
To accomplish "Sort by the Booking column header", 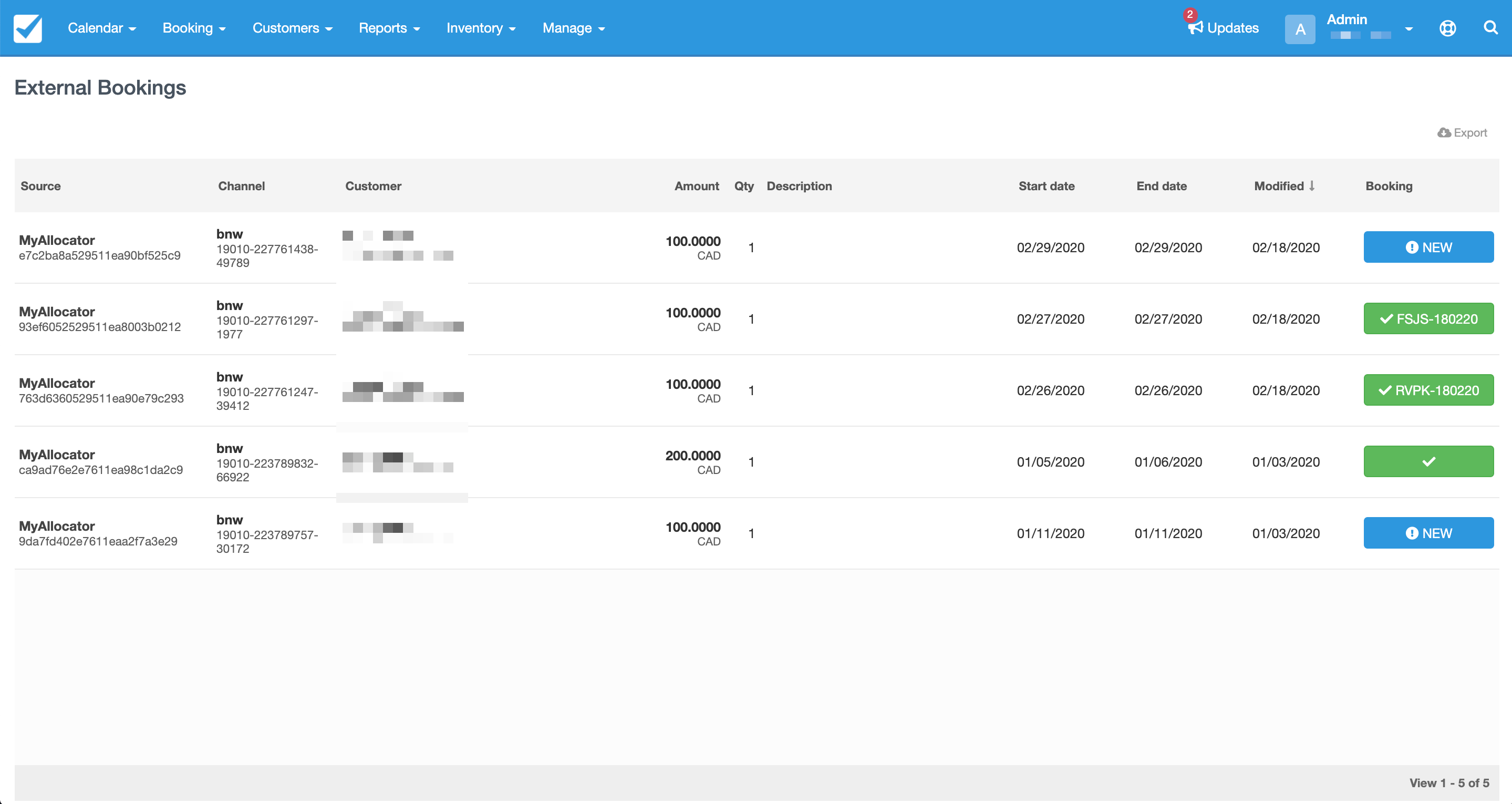I will [x=1389, y=186].
